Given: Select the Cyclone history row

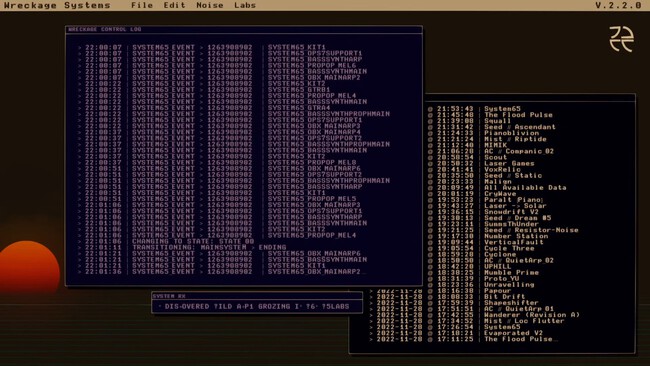Looking at the screenshot, I should coord(472,254).
